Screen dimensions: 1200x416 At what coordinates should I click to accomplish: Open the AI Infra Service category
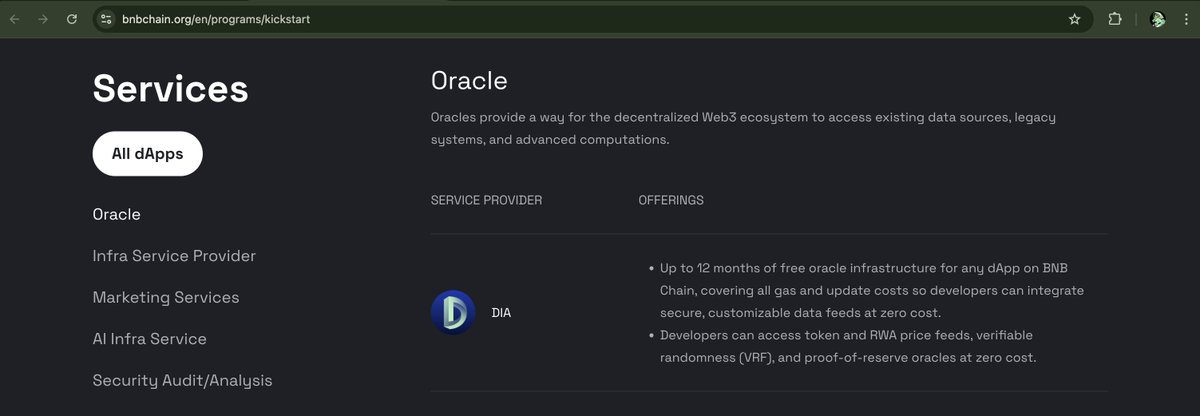click(150, 339)
